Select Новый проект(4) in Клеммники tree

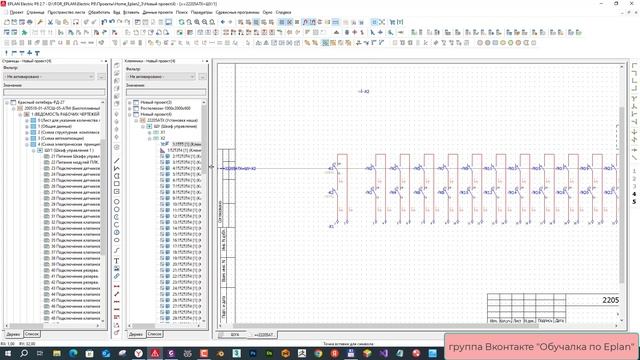pos(156,114)
